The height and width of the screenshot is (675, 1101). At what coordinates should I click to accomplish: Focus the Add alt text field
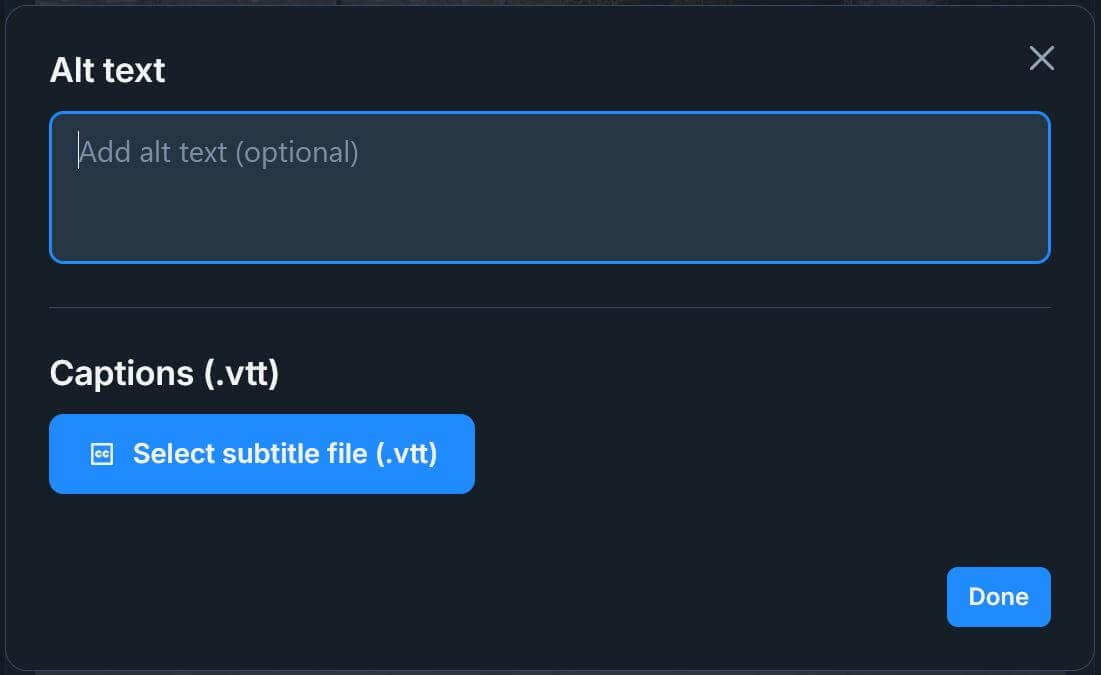click(x=549, y=187)
